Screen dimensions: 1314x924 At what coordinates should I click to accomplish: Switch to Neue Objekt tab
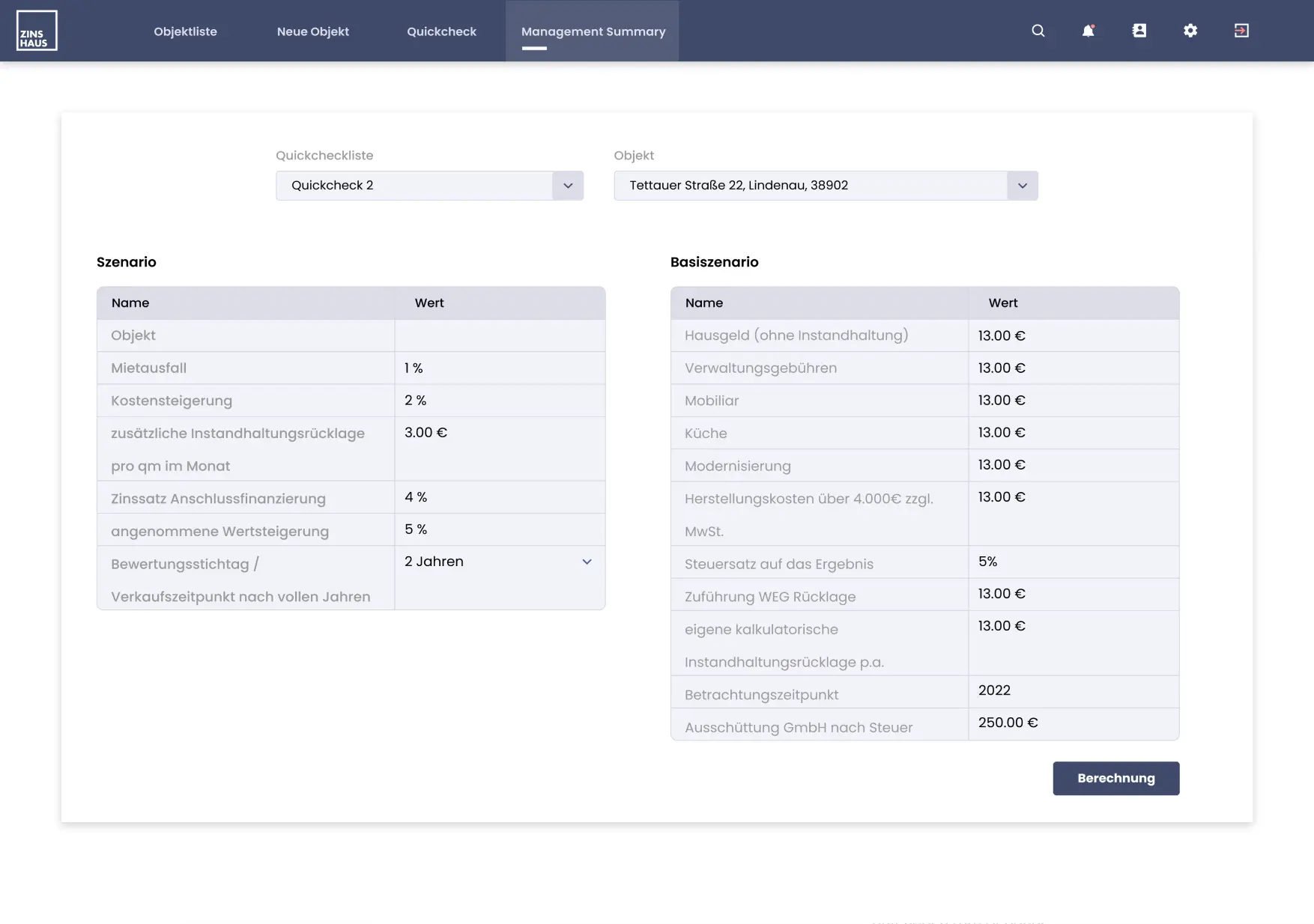pyautogui.click(x=312, y=31)
